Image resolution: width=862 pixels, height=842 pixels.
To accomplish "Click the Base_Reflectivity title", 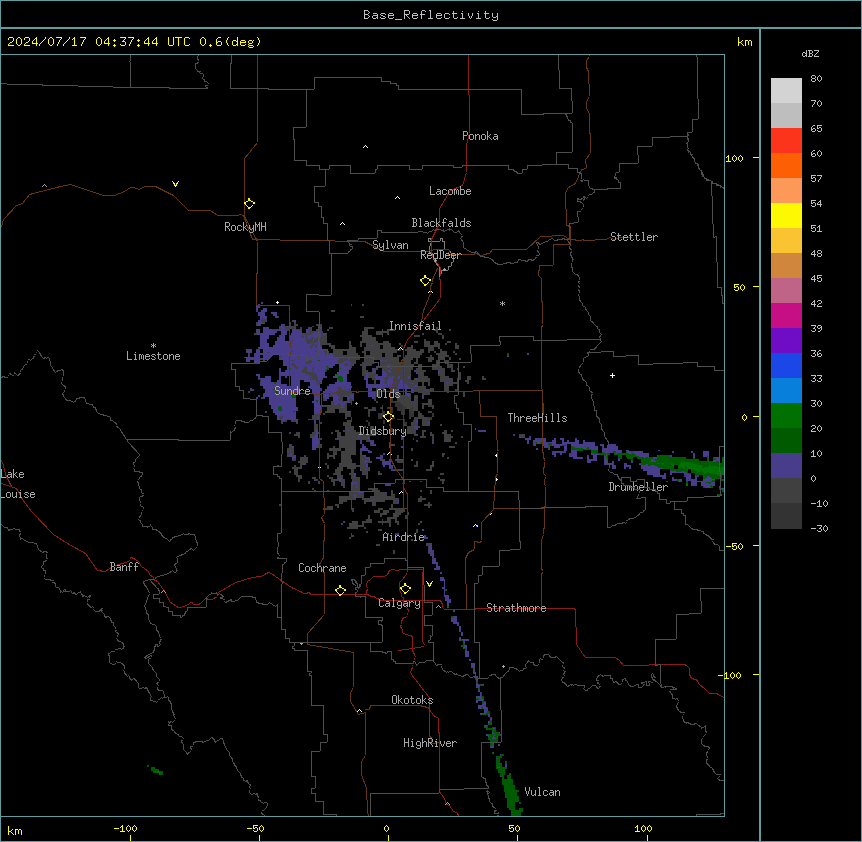I will pyautogui.click(x=431, y=15).
